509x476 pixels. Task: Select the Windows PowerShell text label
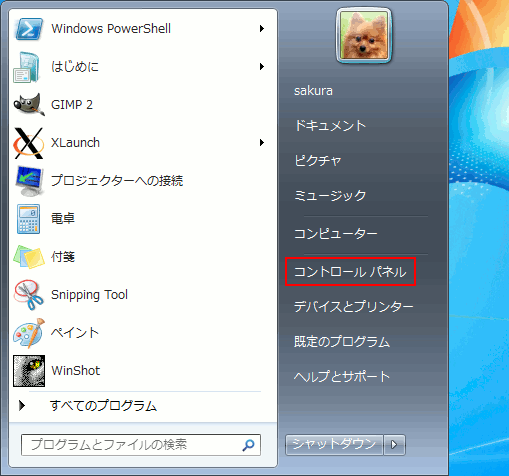111,29
